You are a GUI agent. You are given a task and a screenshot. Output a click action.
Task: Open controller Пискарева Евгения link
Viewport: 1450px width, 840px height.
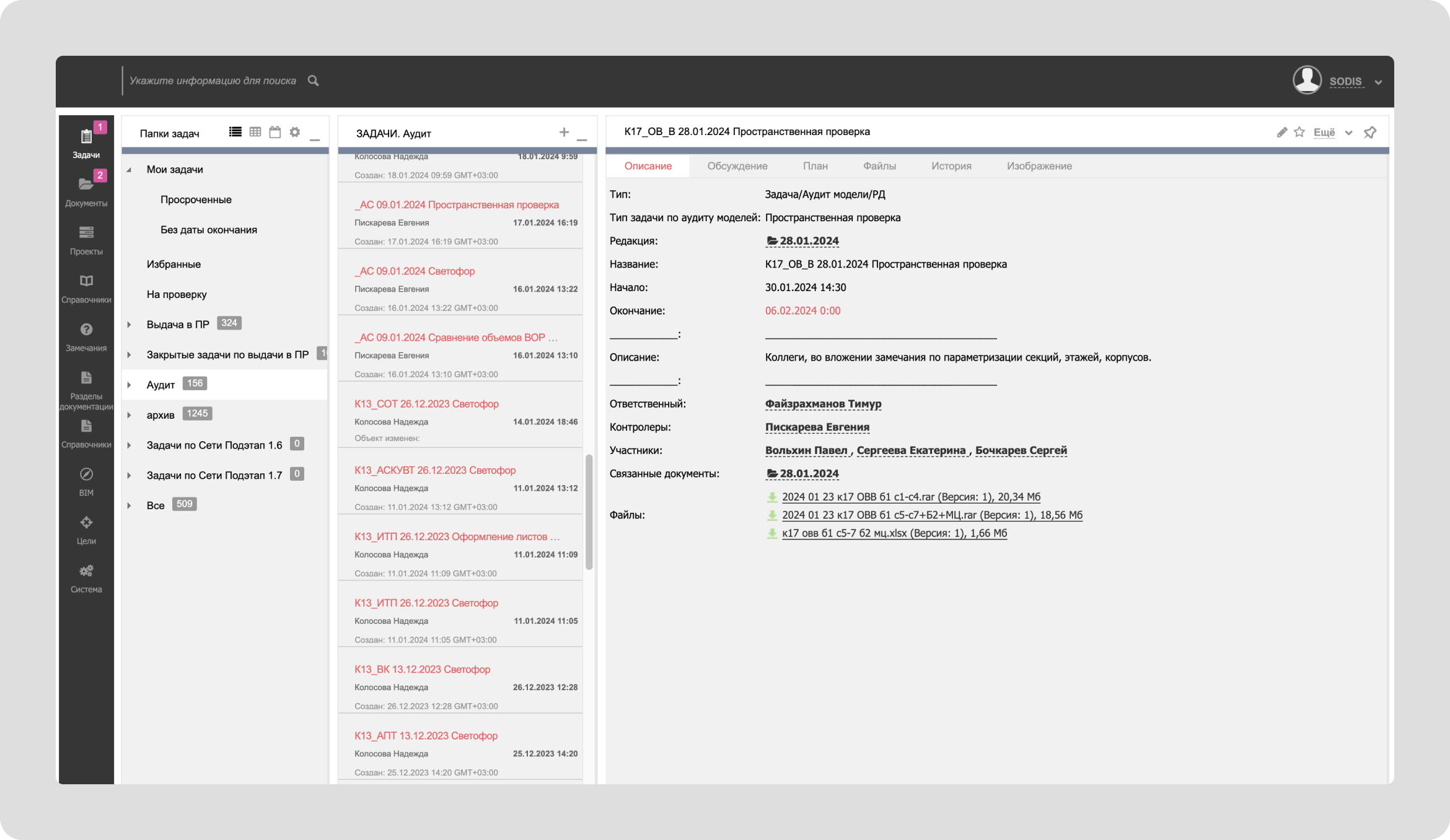point(817,427)
